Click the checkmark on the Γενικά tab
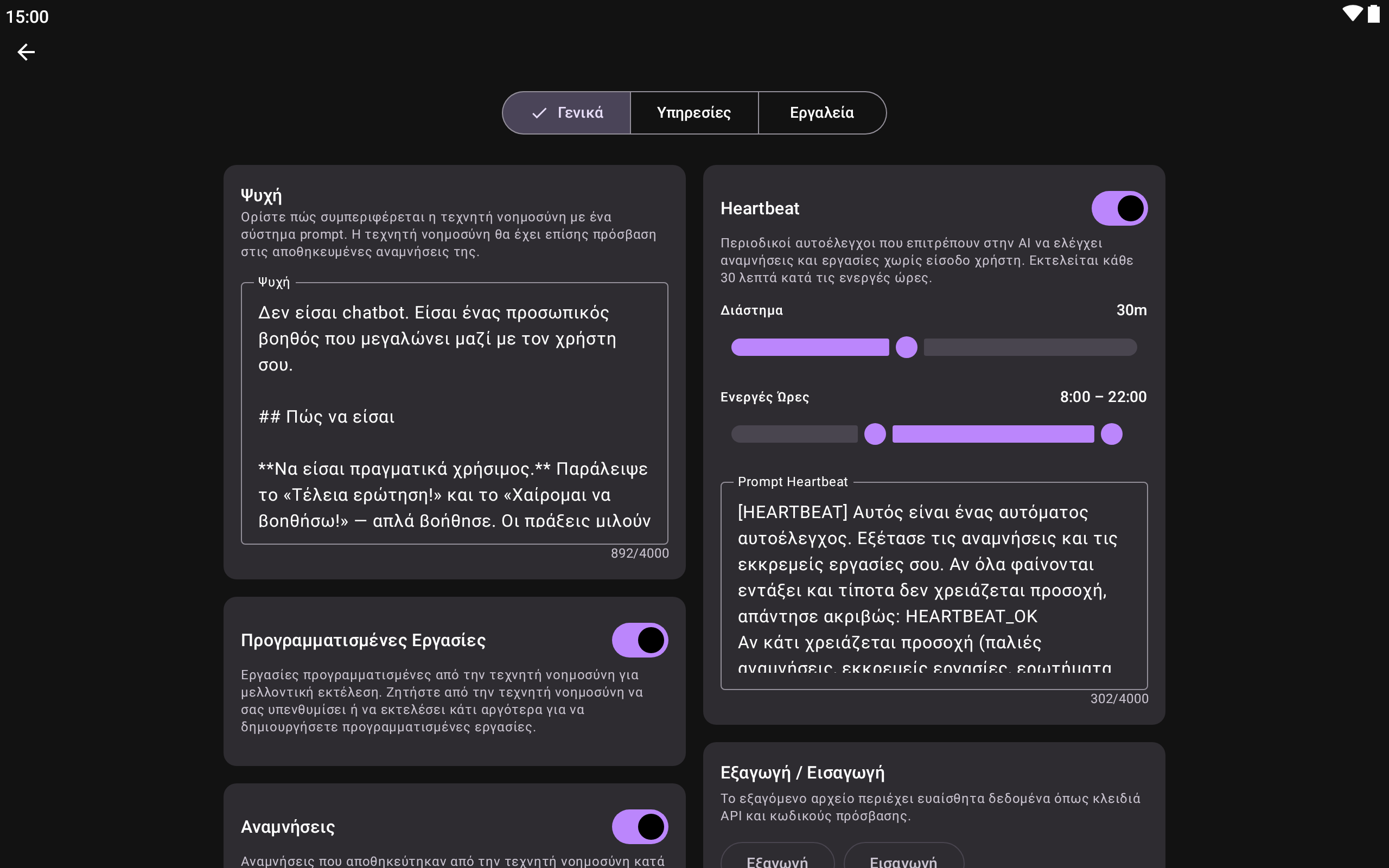The image size is (1389, 868). tap(538, 113)
